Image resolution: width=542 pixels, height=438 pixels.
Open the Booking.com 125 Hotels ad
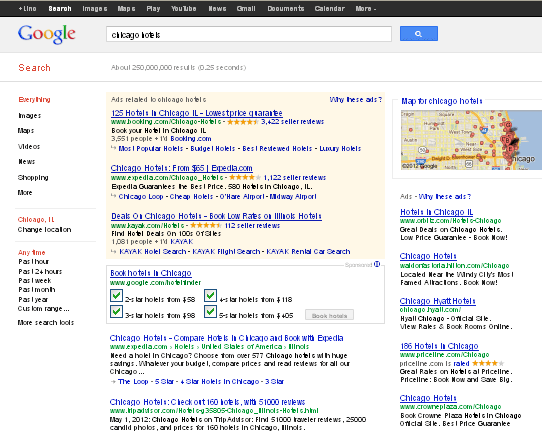coord(197,113)
